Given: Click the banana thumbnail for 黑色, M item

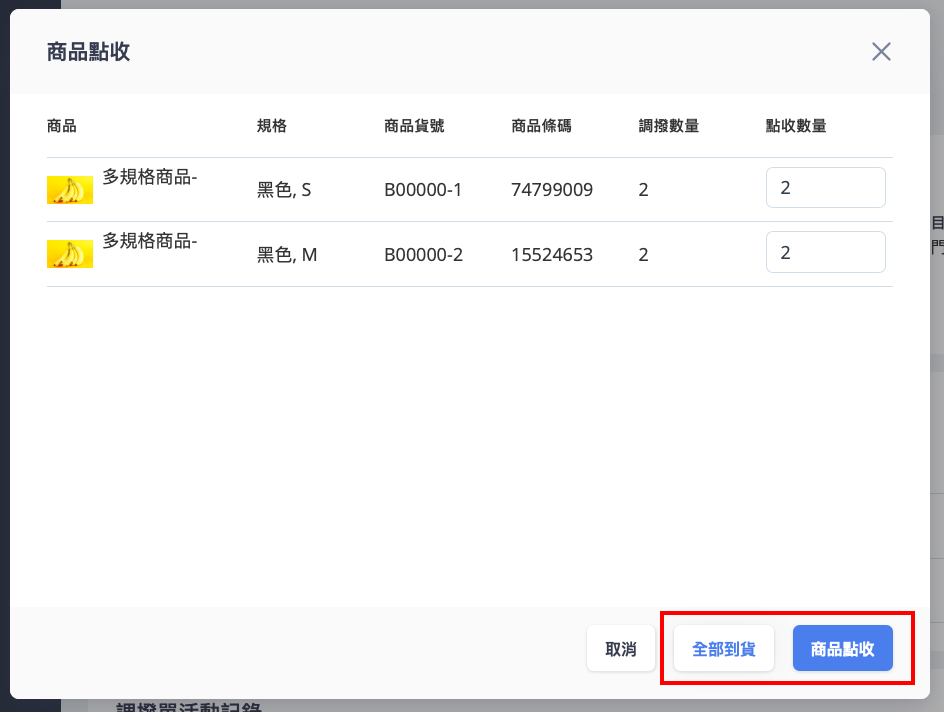Looking at the screenshot, I should pyautogui.click(x=70, y=254).
